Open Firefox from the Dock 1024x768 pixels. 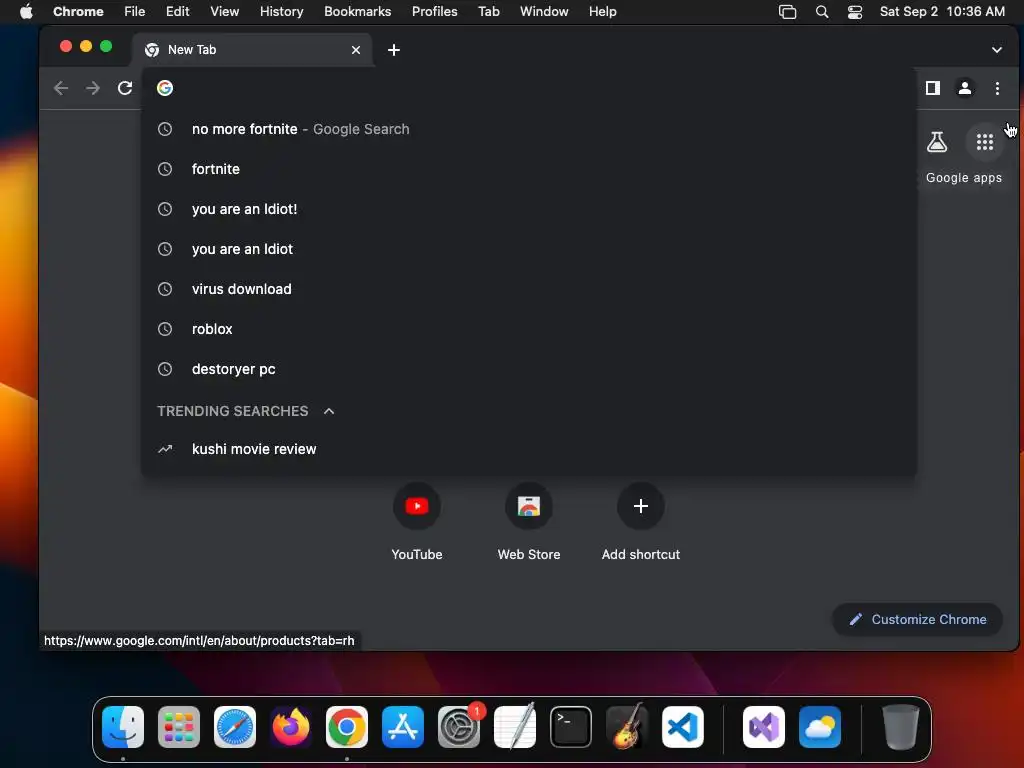pos(291,727)
